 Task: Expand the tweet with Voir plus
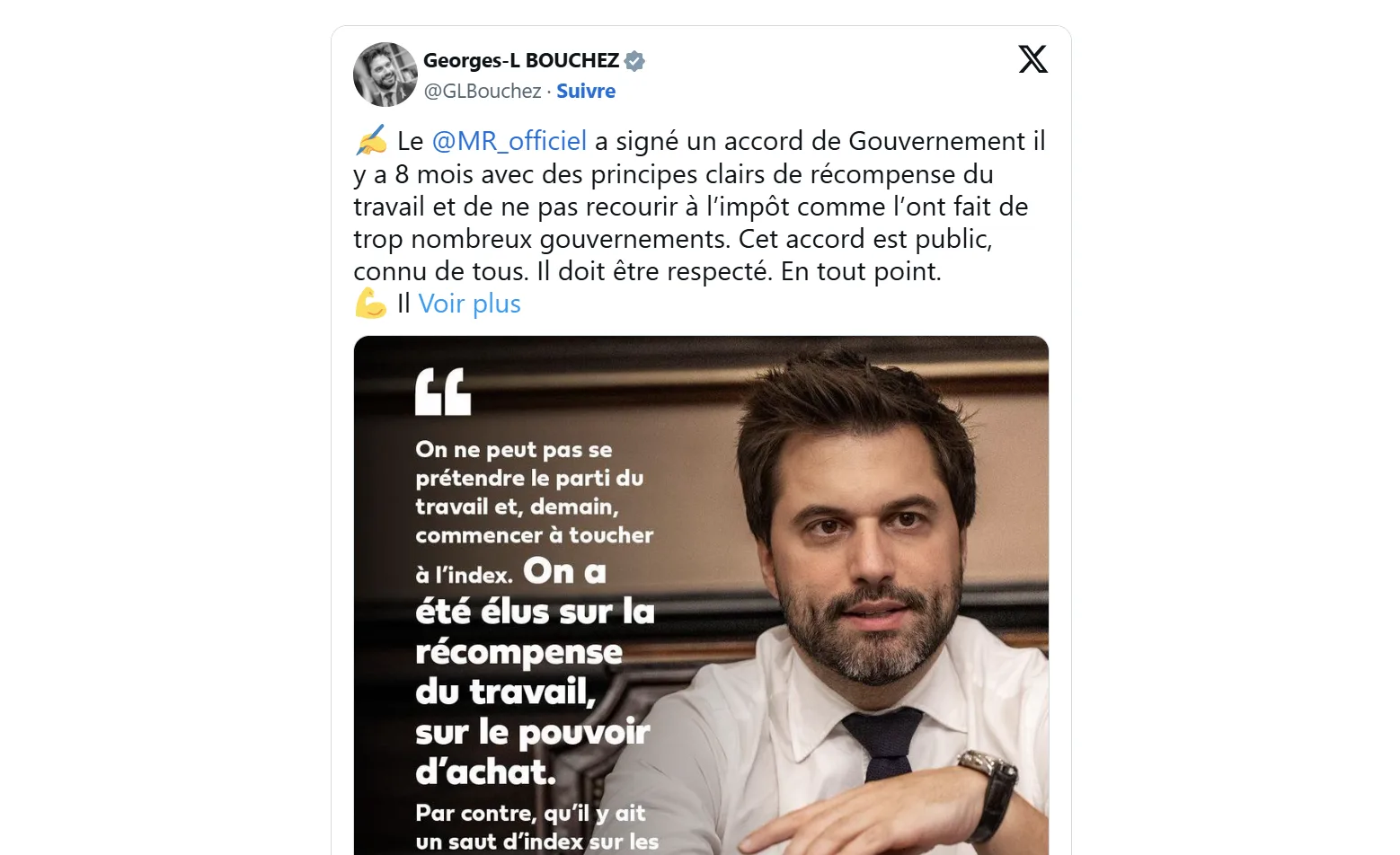[x=469, y=304]
